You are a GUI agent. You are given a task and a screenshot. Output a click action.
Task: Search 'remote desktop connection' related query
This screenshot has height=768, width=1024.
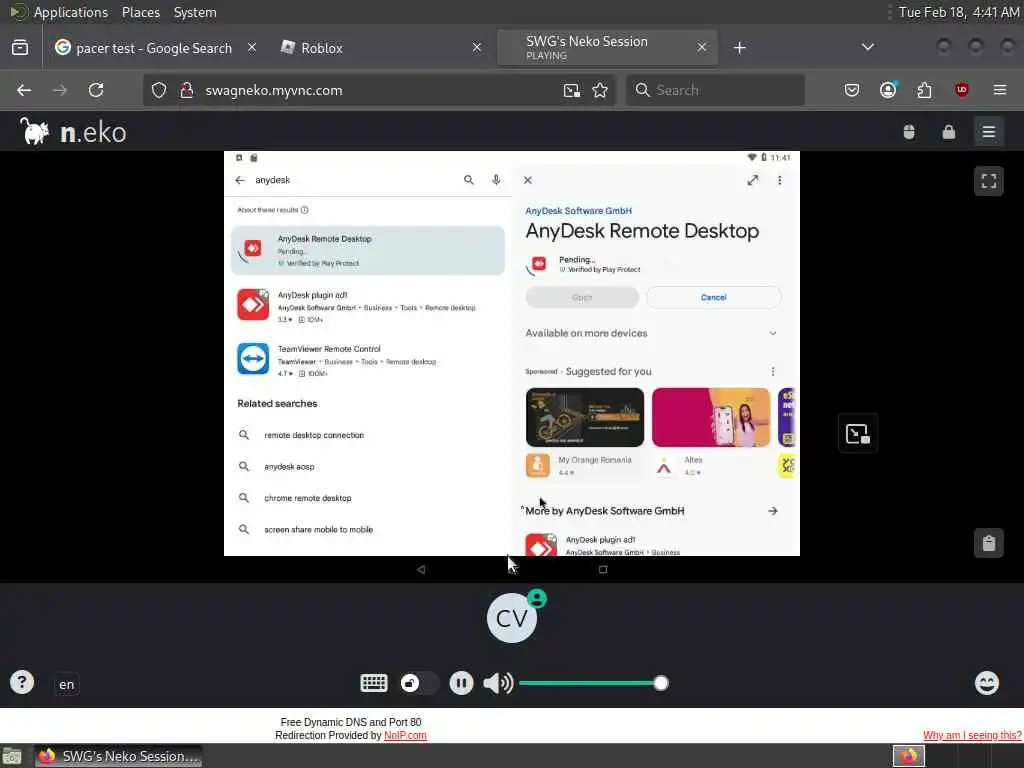point(313,435)
